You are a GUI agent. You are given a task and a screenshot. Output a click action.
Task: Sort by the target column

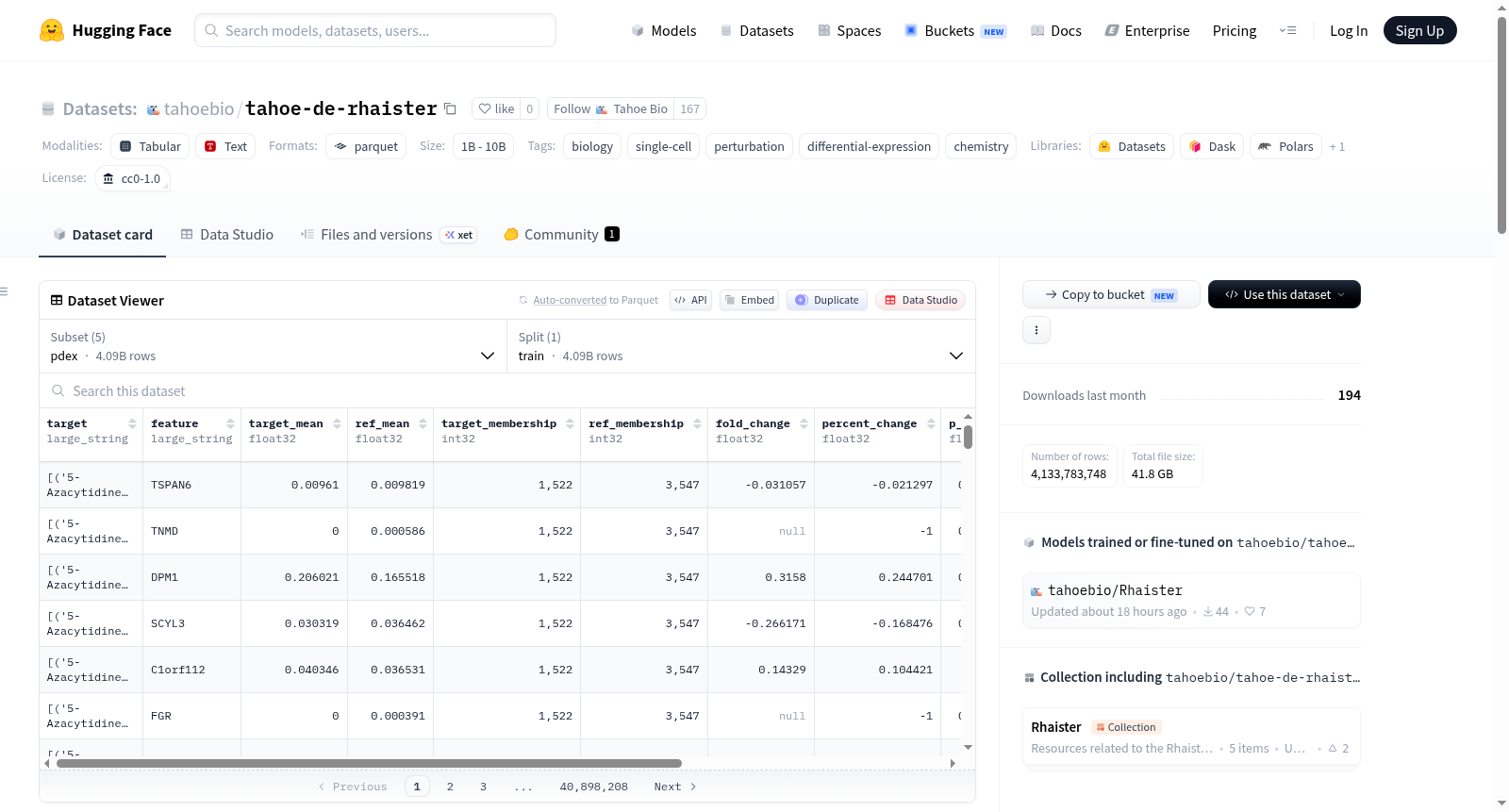pos(132,423)
